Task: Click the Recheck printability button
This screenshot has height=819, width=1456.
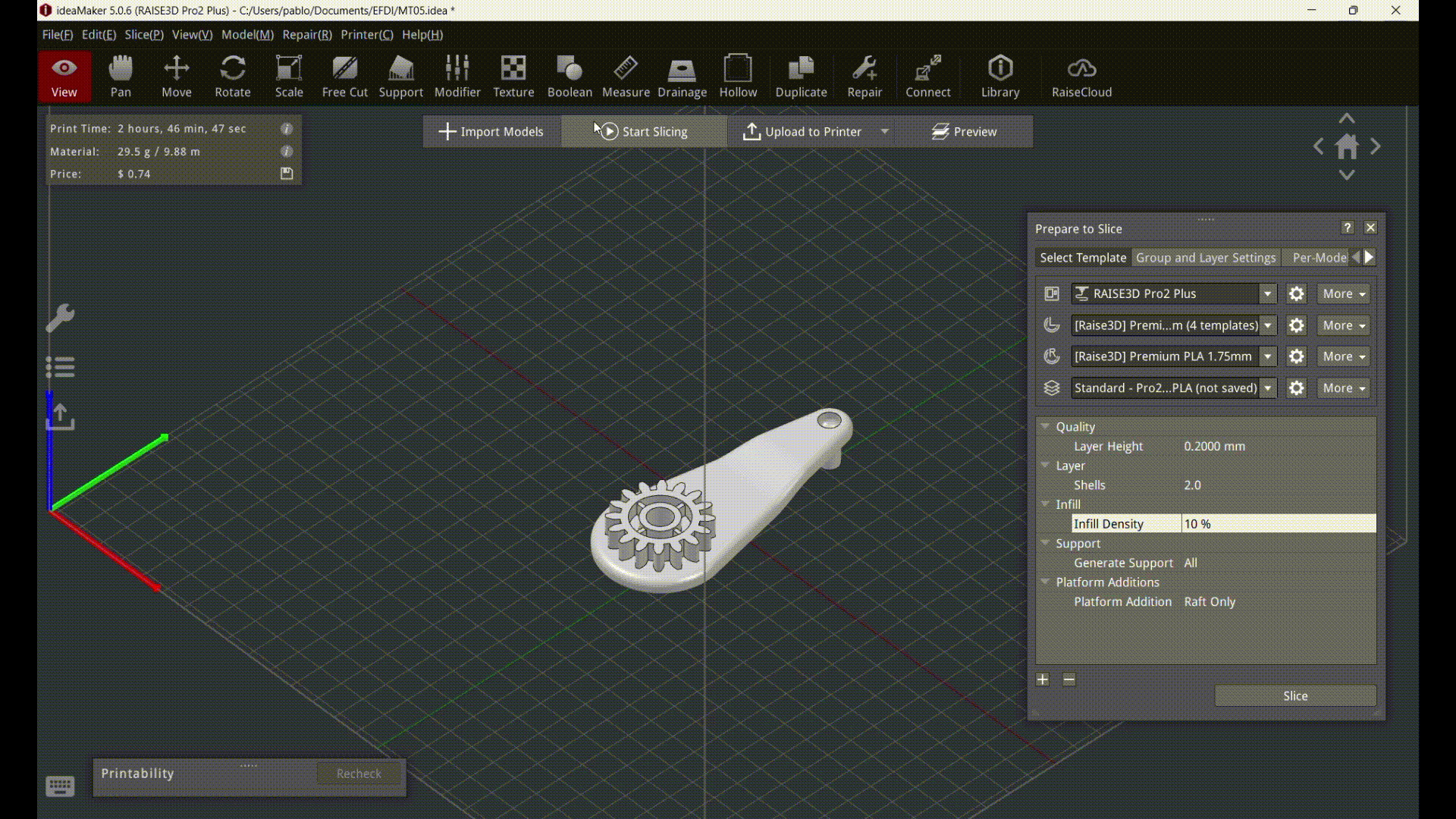Action: point(359,773)
